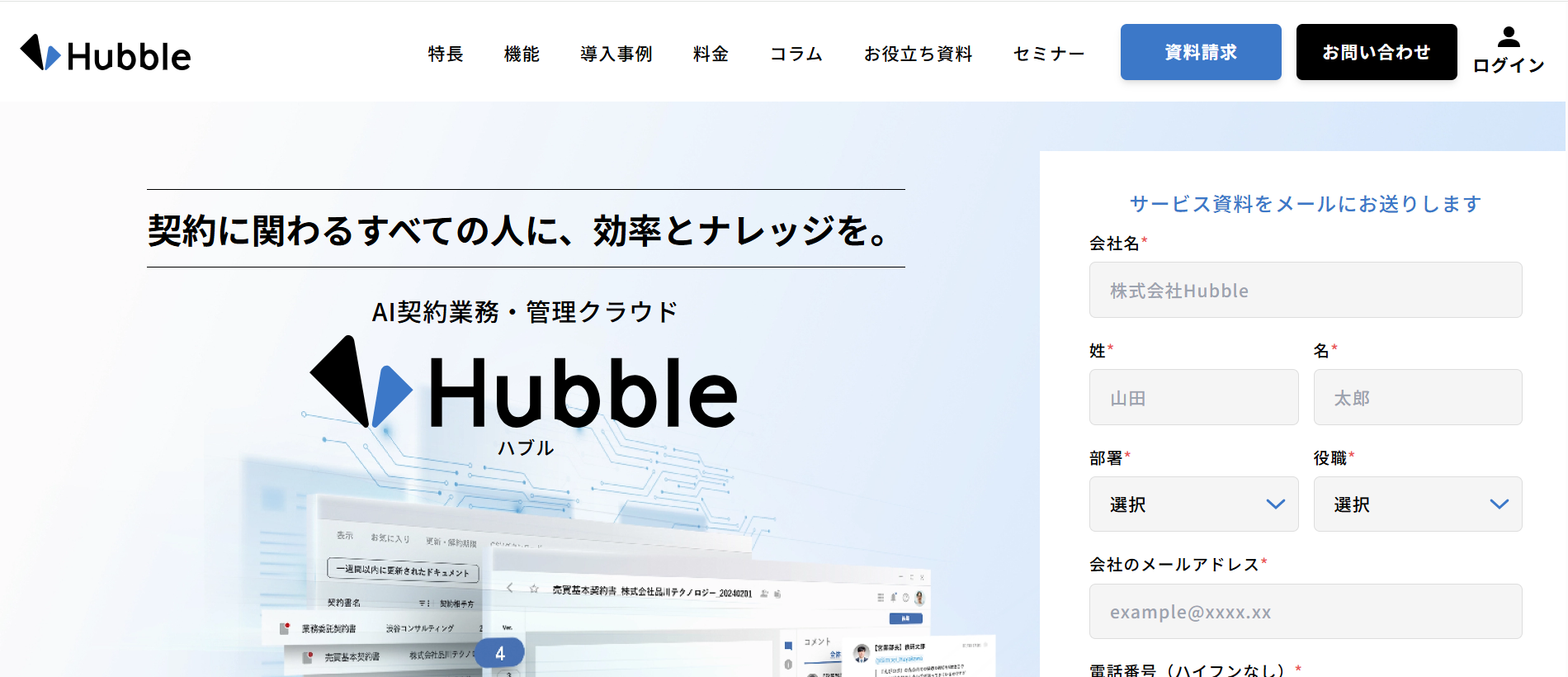Click the star icon beside 売買基本契約書 title
The width and height of the screenshot is (1568, 677).
pos(534,589)
